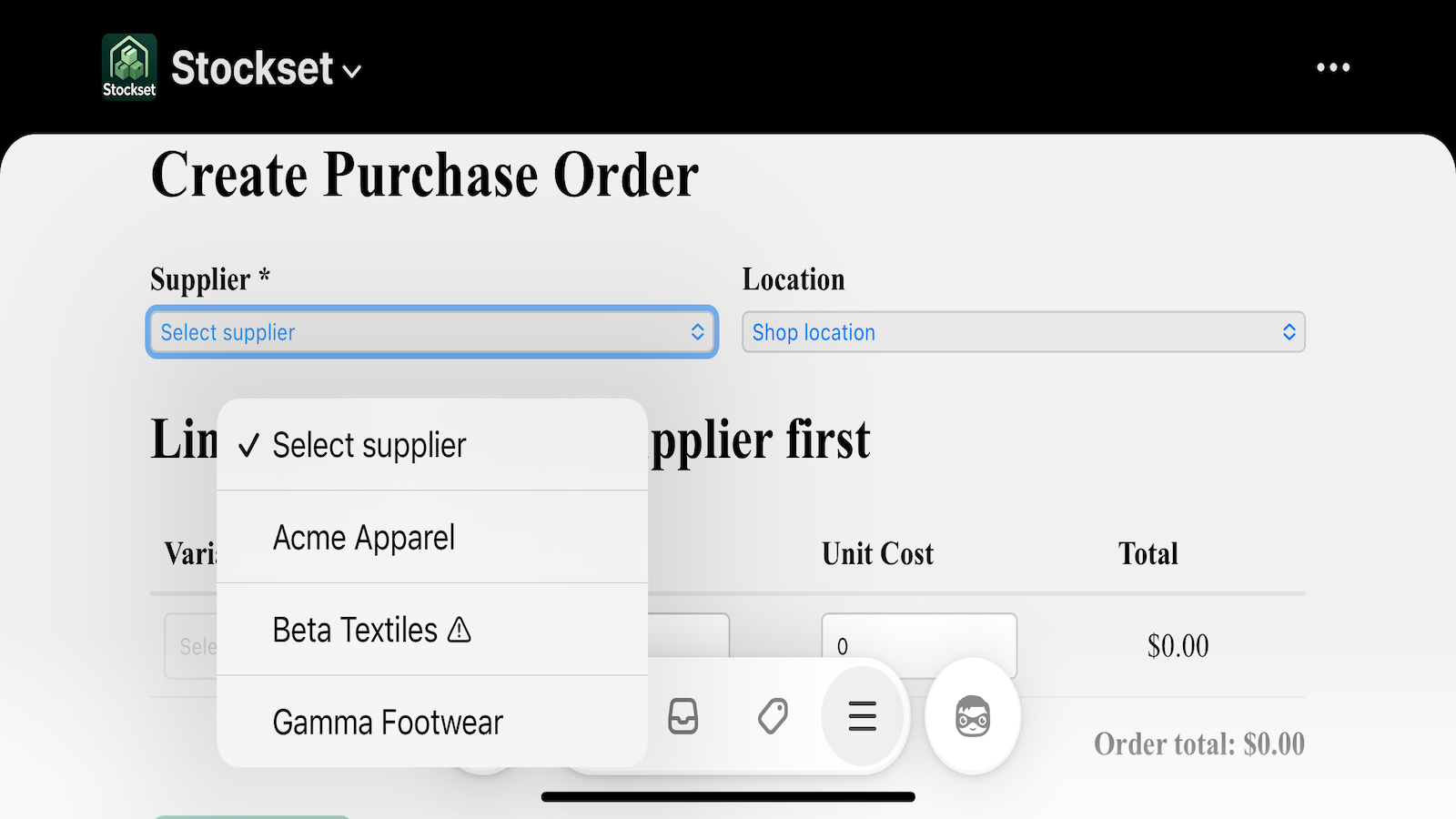Click the 'Supplier *' field label
The height and width of the screenshot is (819, 1456).
point(210,279)
